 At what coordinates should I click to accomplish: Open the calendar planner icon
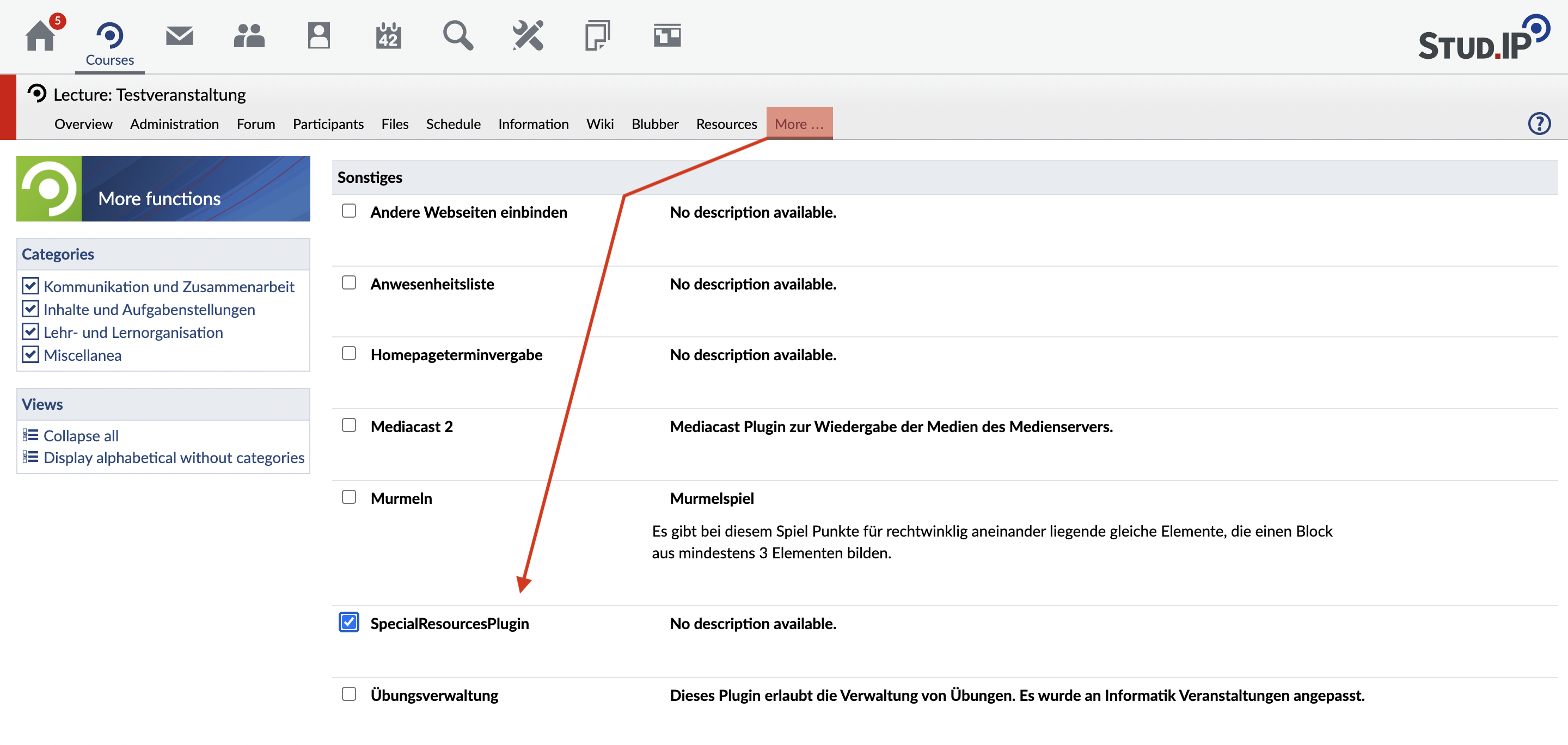pos(388,36)
